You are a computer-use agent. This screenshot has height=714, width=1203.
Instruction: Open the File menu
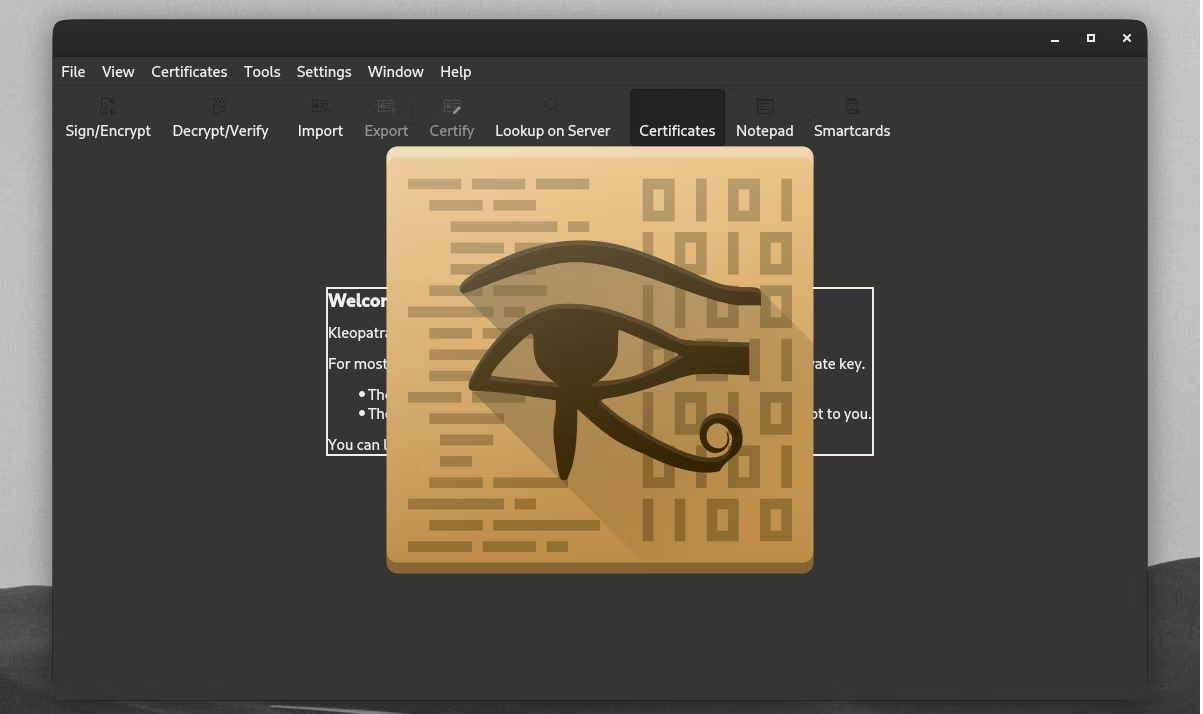point(73,72)
